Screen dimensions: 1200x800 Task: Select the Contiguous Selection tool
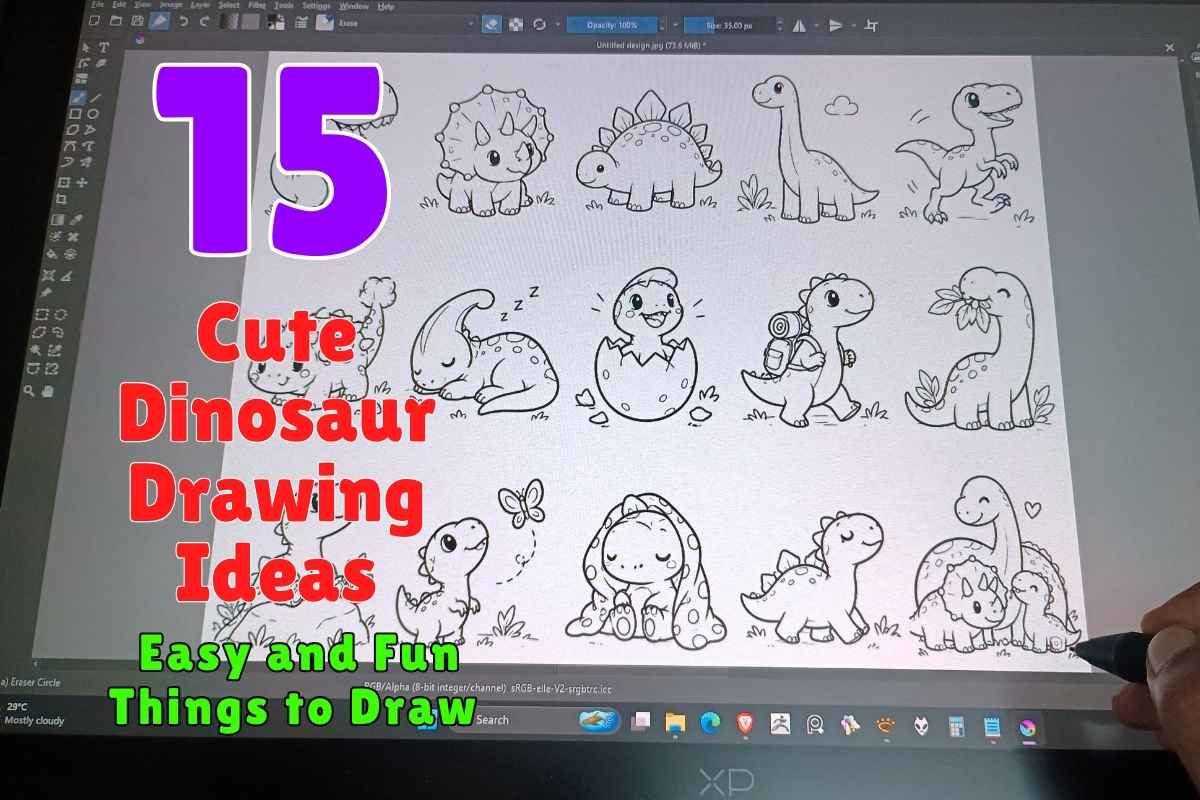(x=35, y=350)
